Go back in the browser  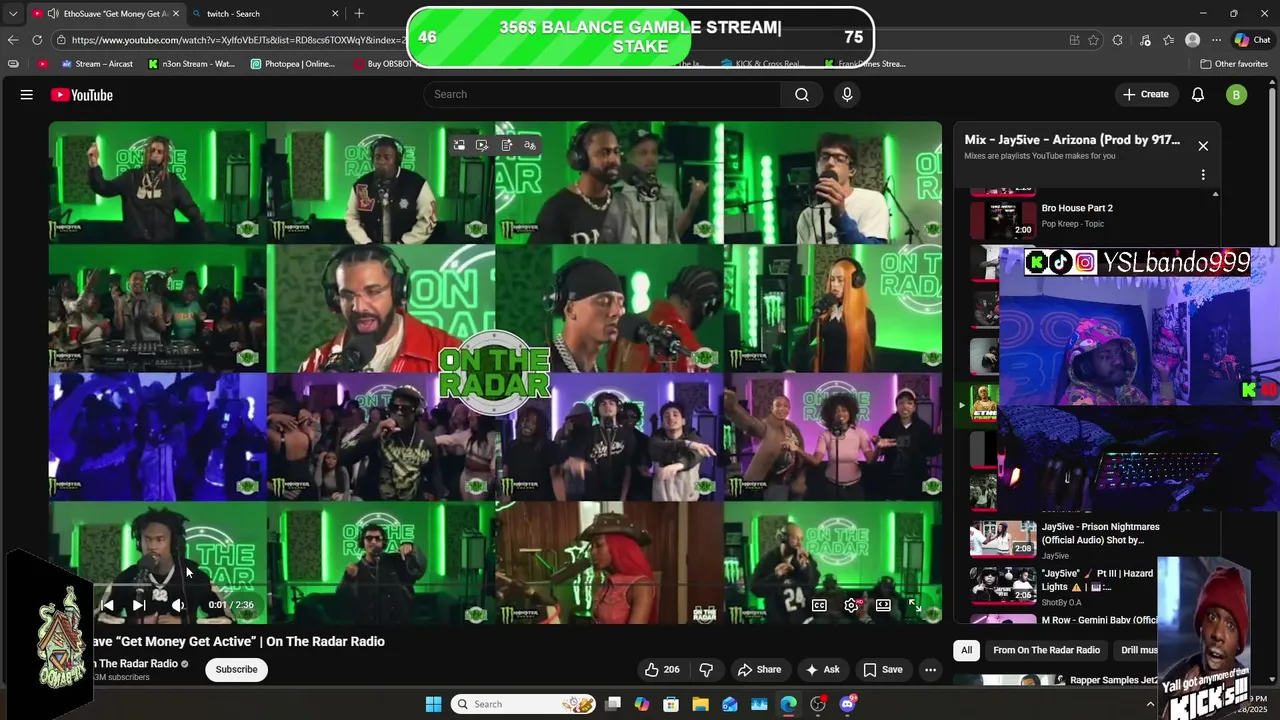[x=13, y=40]
